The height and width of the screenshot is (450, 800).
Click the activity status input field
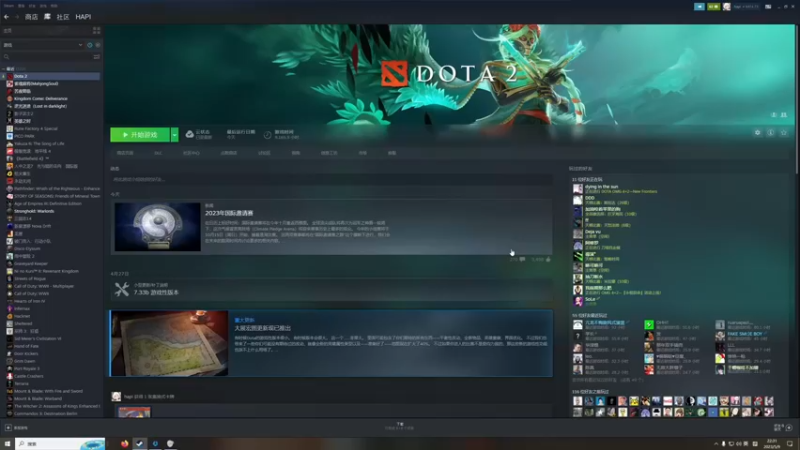332,180
